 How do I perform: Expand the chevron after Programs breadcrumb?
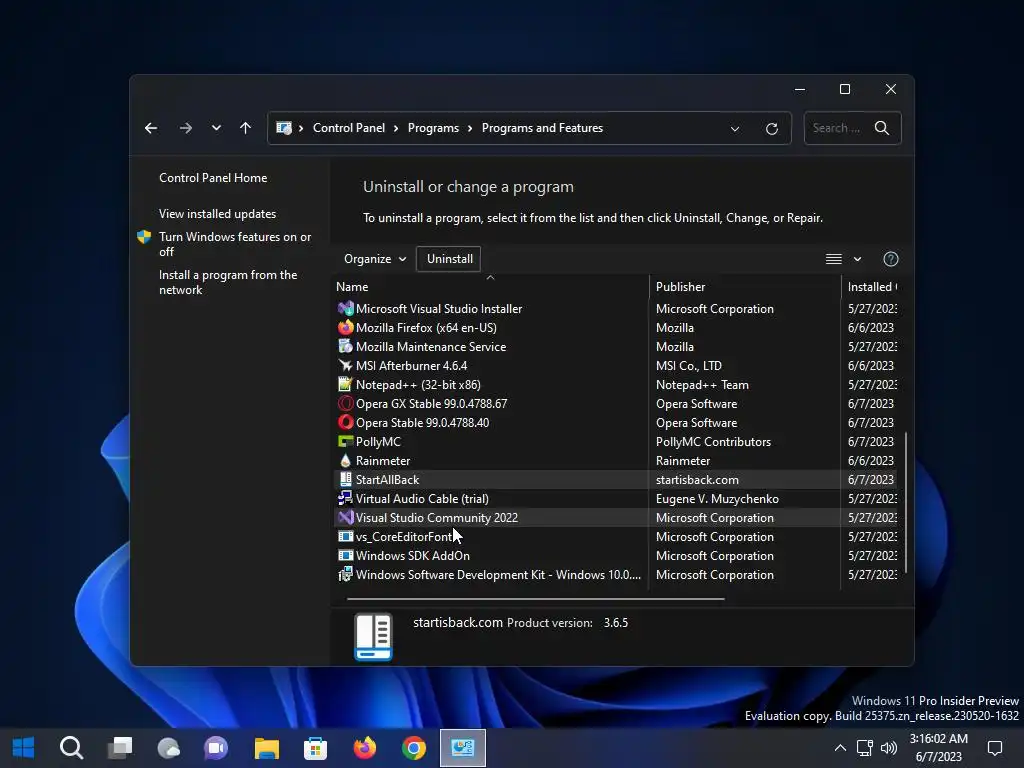point(470,129)
